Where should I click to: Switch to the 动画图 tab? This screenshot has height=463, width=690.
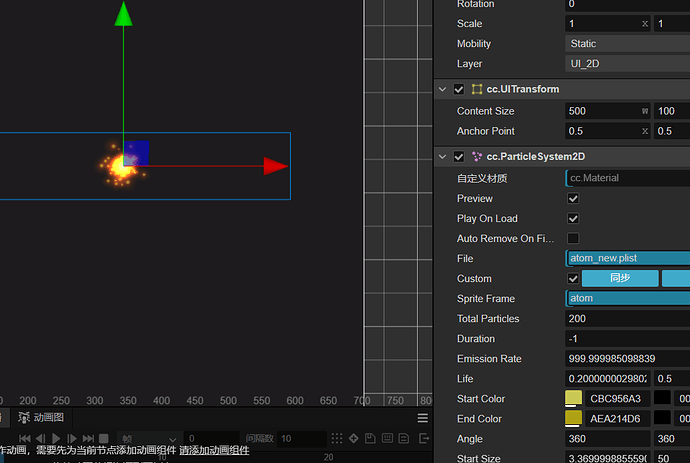(41, 417)
